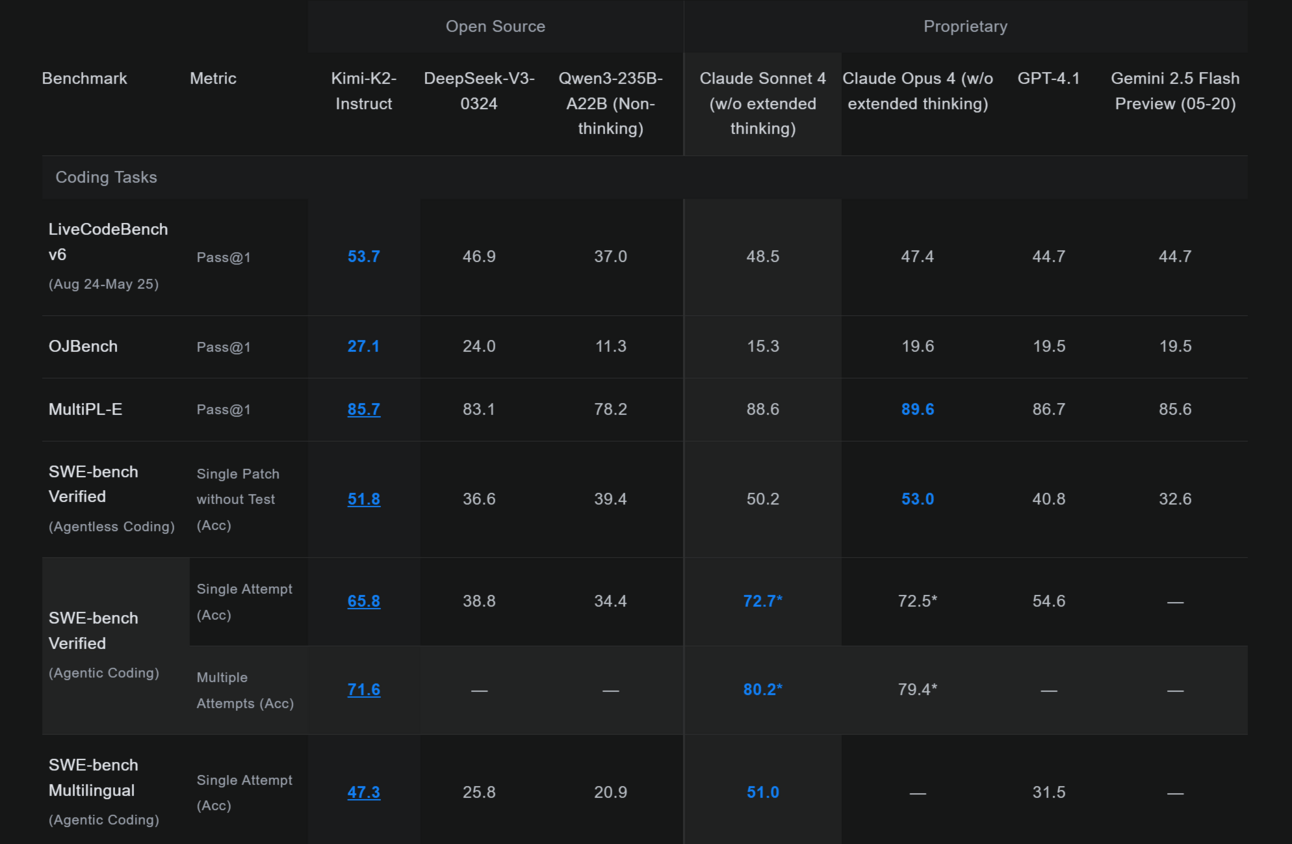Click Qwen3 OJBench score 11.3
This screenshot has height=844, width=1292.
611,346
